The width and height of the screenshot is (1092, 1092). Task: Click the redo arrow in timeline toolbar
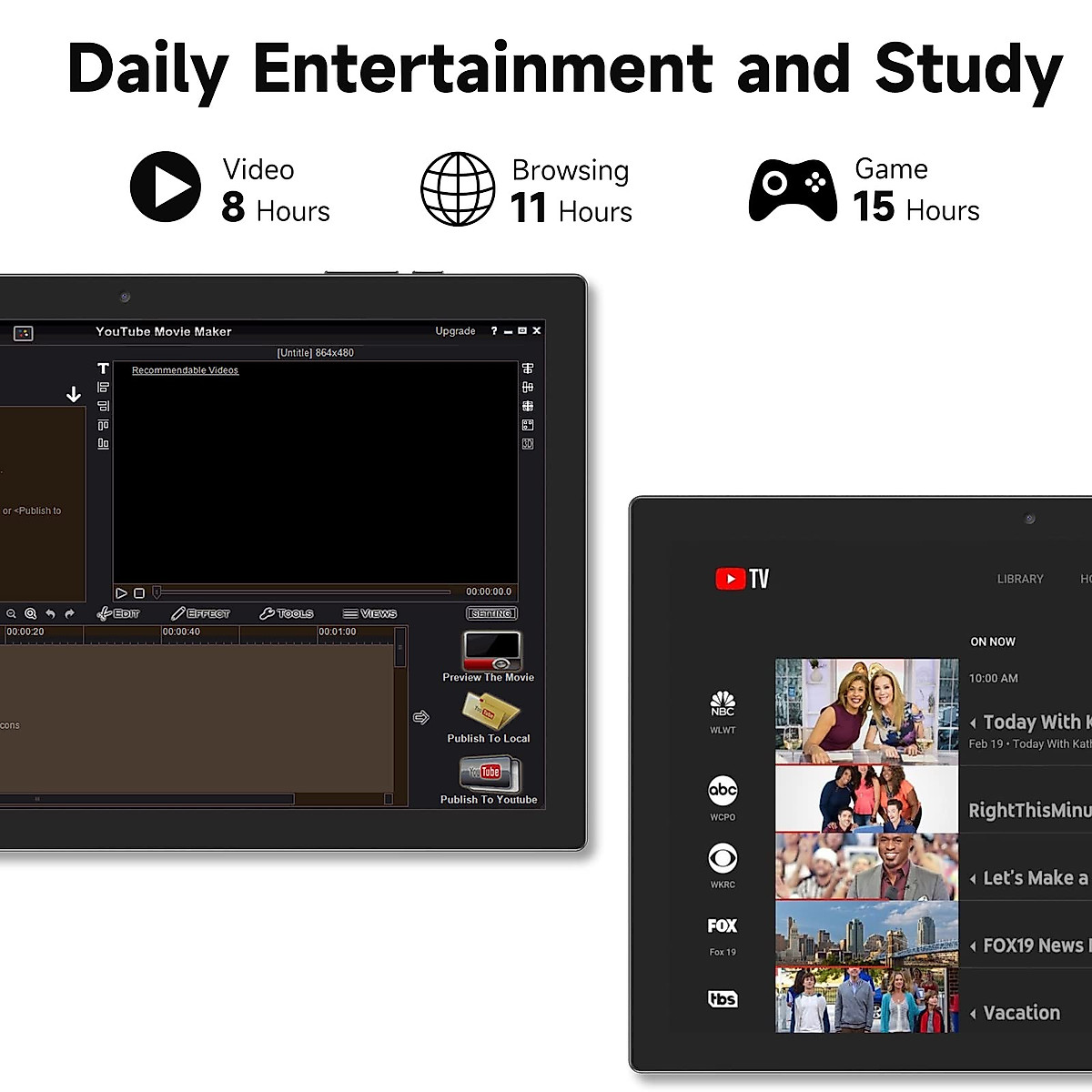[x=69, y=614]
